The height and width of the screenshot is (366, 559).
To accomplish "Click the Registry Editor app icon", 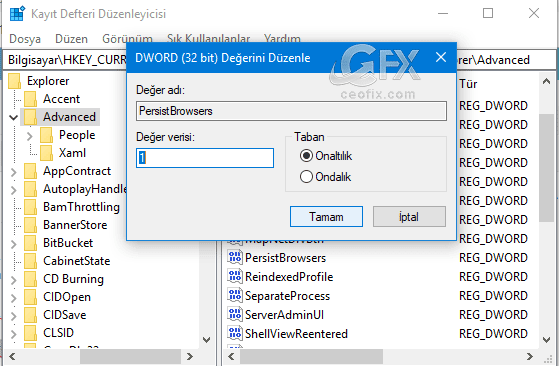I will [x=17, y=14].
